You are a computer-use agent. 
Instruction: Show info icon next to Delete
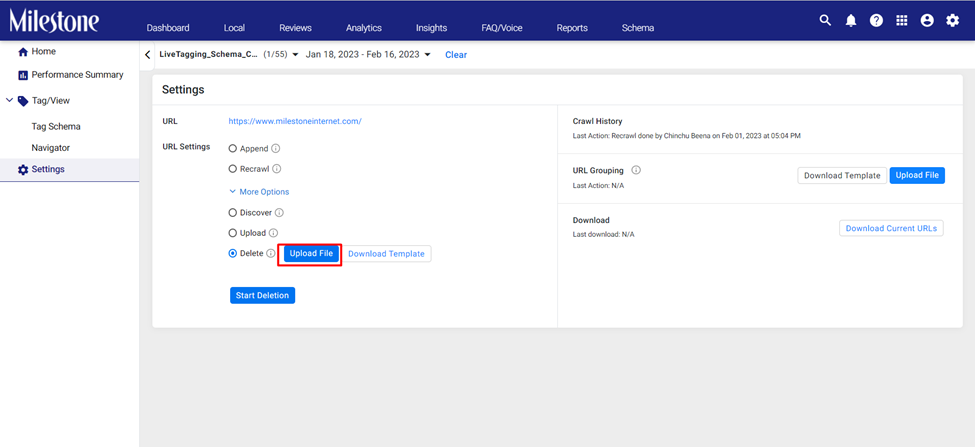click(x=270, y=254)
